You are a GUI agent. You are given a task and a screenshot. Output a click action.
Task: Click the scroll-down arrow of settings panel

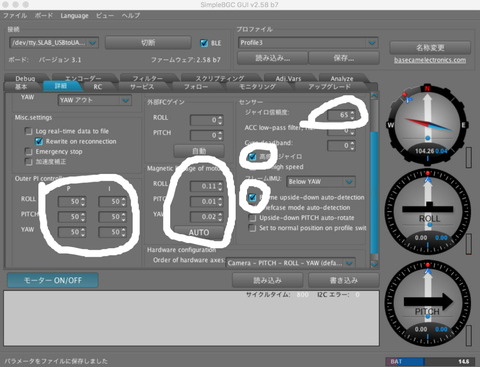click(374, 264)
